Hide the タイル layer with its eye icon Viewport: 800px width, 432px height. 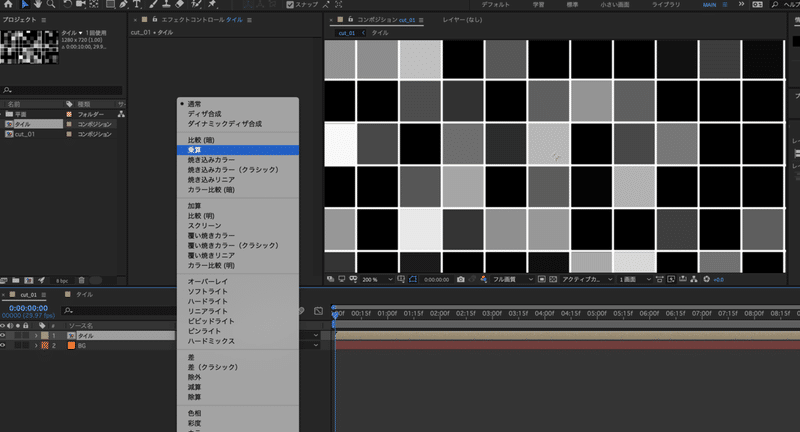click(x=4, y=335)
